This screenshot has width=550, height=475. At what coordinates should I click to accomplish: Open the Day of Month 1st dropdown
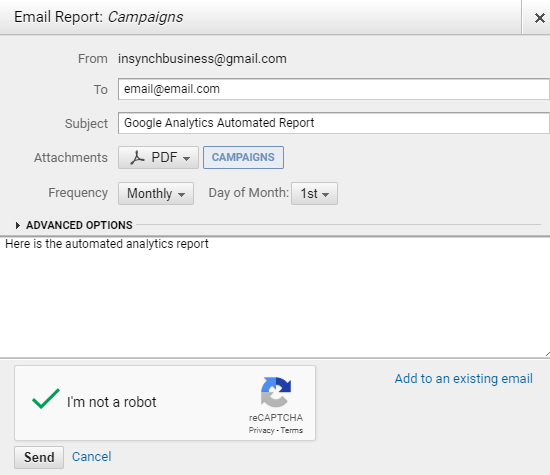(314, 193)
